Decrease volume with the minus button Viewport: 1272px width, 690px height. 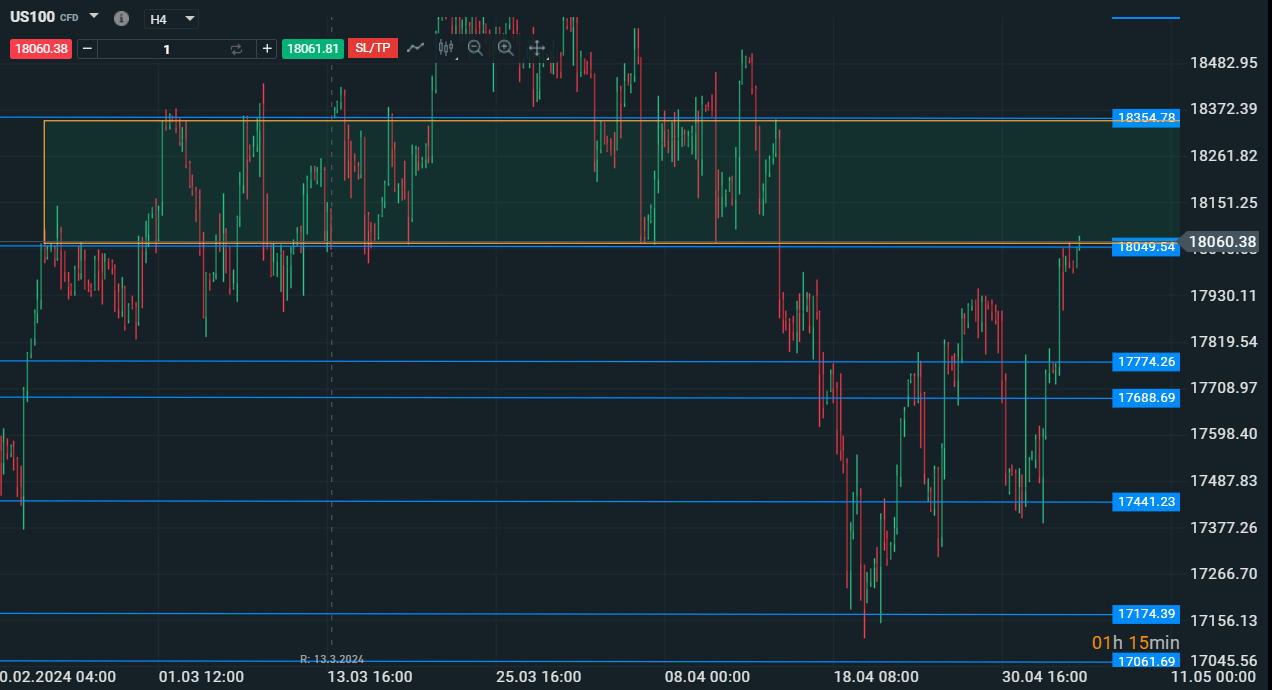coord(87,49)
